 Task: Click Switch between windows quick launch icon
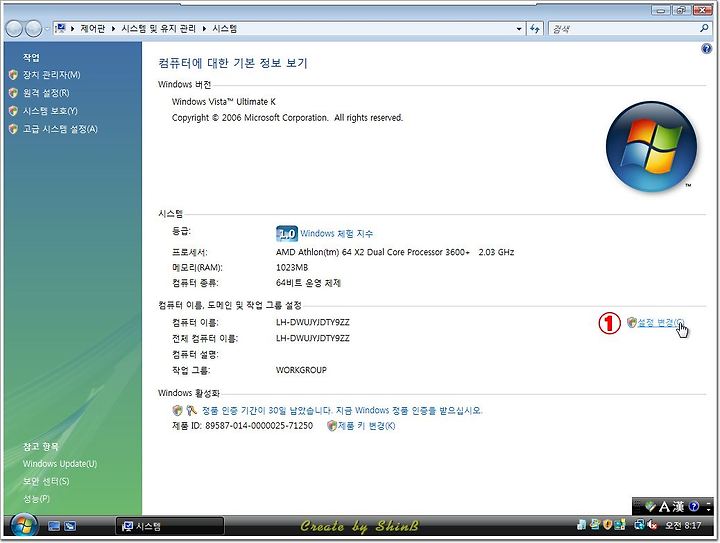point(70,526)
